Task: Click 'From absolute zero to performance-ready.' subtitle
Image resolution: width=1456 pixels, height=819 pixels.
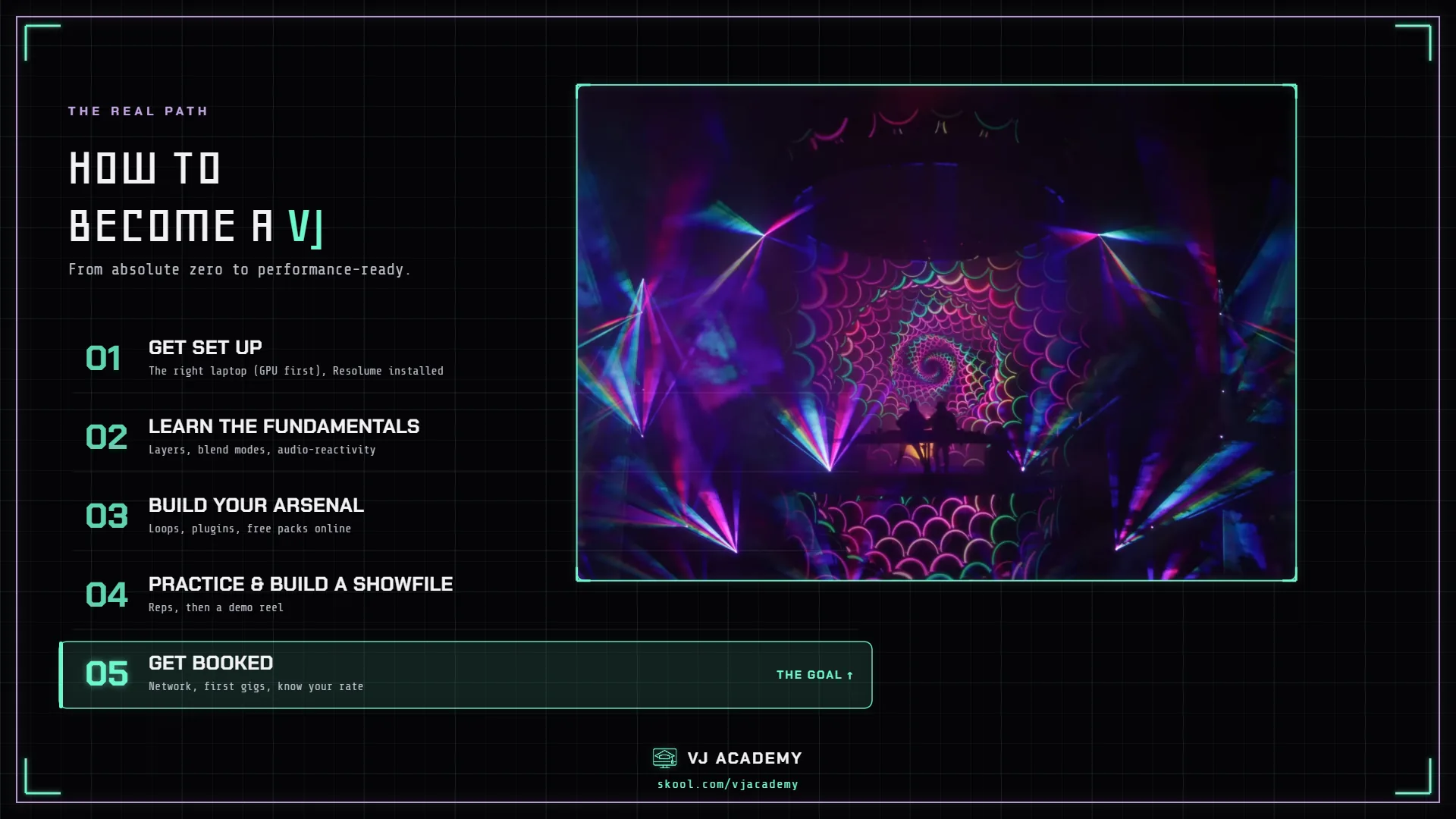Action: (240, 269)
